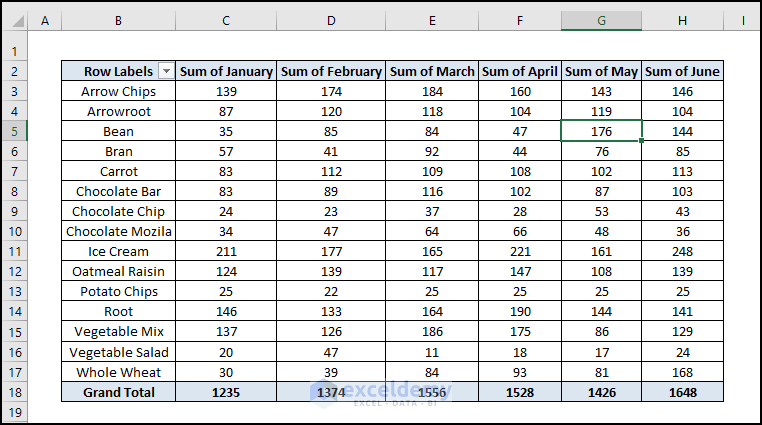Select the Chocolate Mozila row label

coord(118,232)
